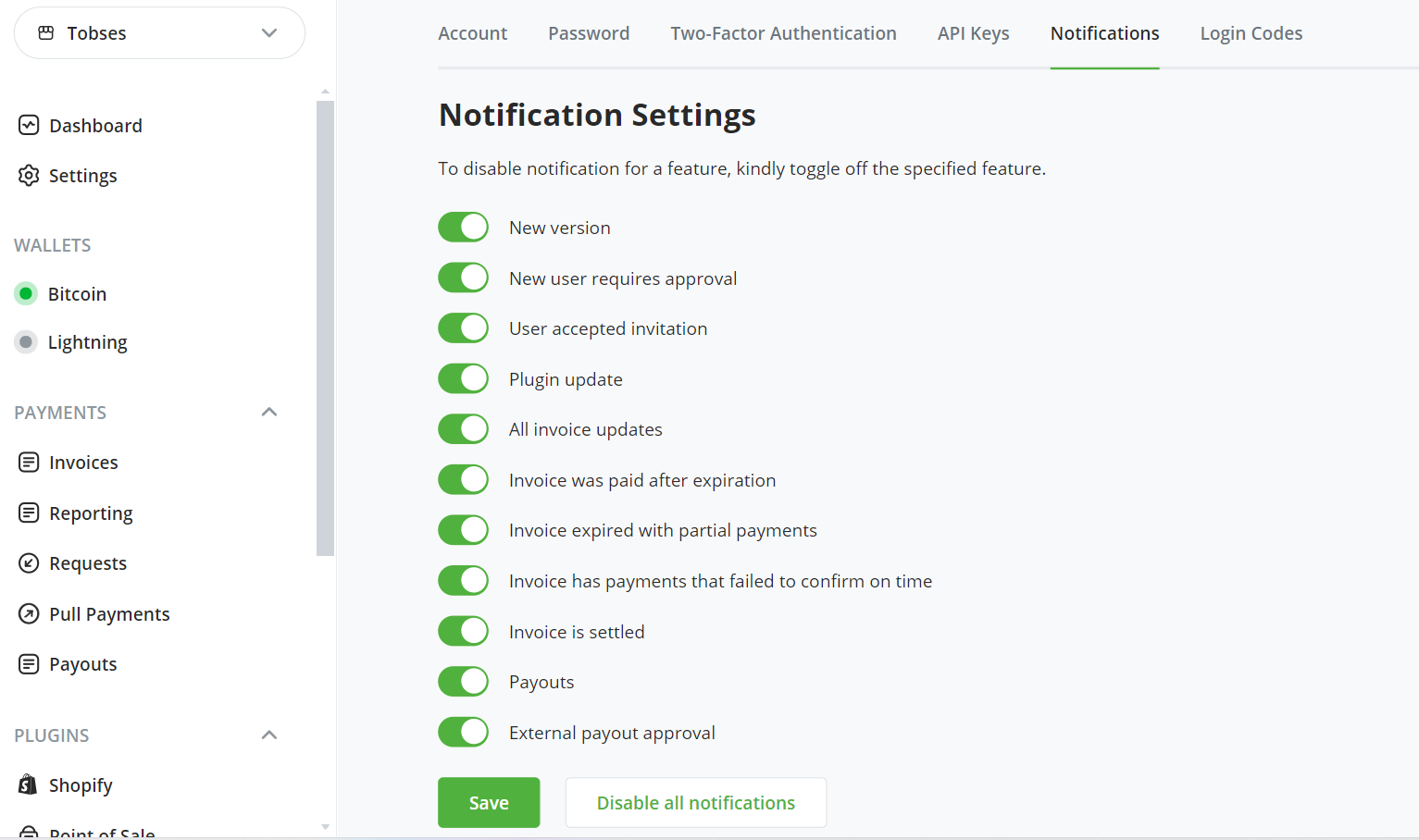Viewport: 1419px width, 840px height.
Task: Click the Reporting icon in sidebar
Action: tap(29, 513)
